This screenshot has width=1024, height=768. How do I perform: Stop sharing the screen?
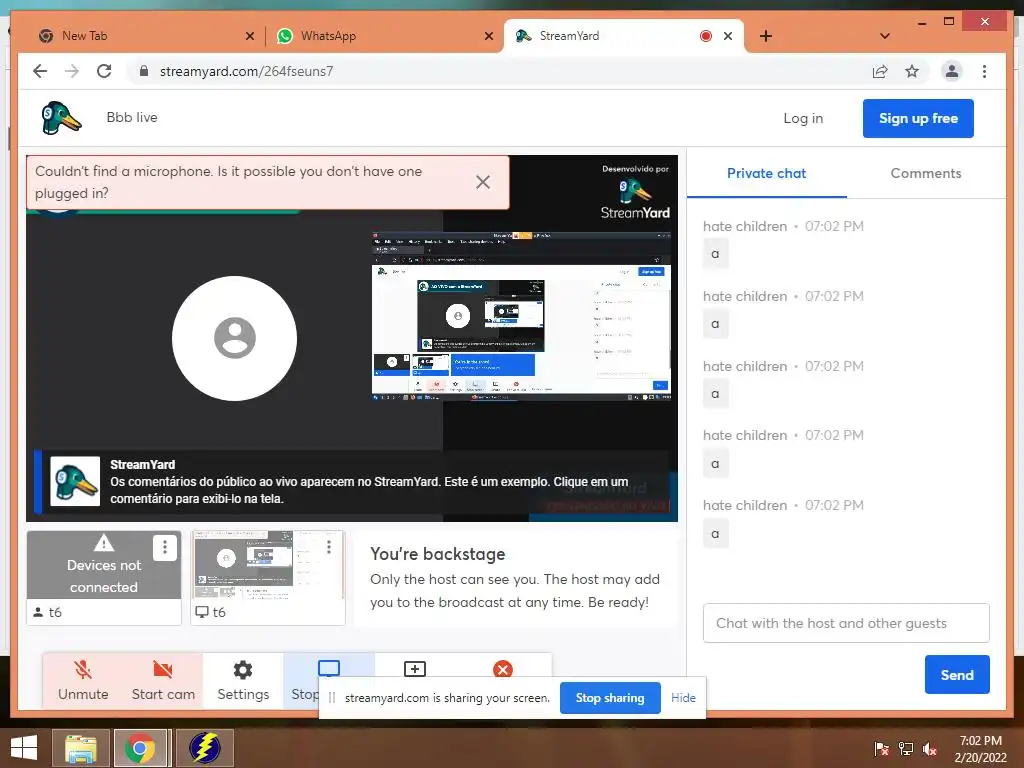pyautogui.click(x=610, y=697)
